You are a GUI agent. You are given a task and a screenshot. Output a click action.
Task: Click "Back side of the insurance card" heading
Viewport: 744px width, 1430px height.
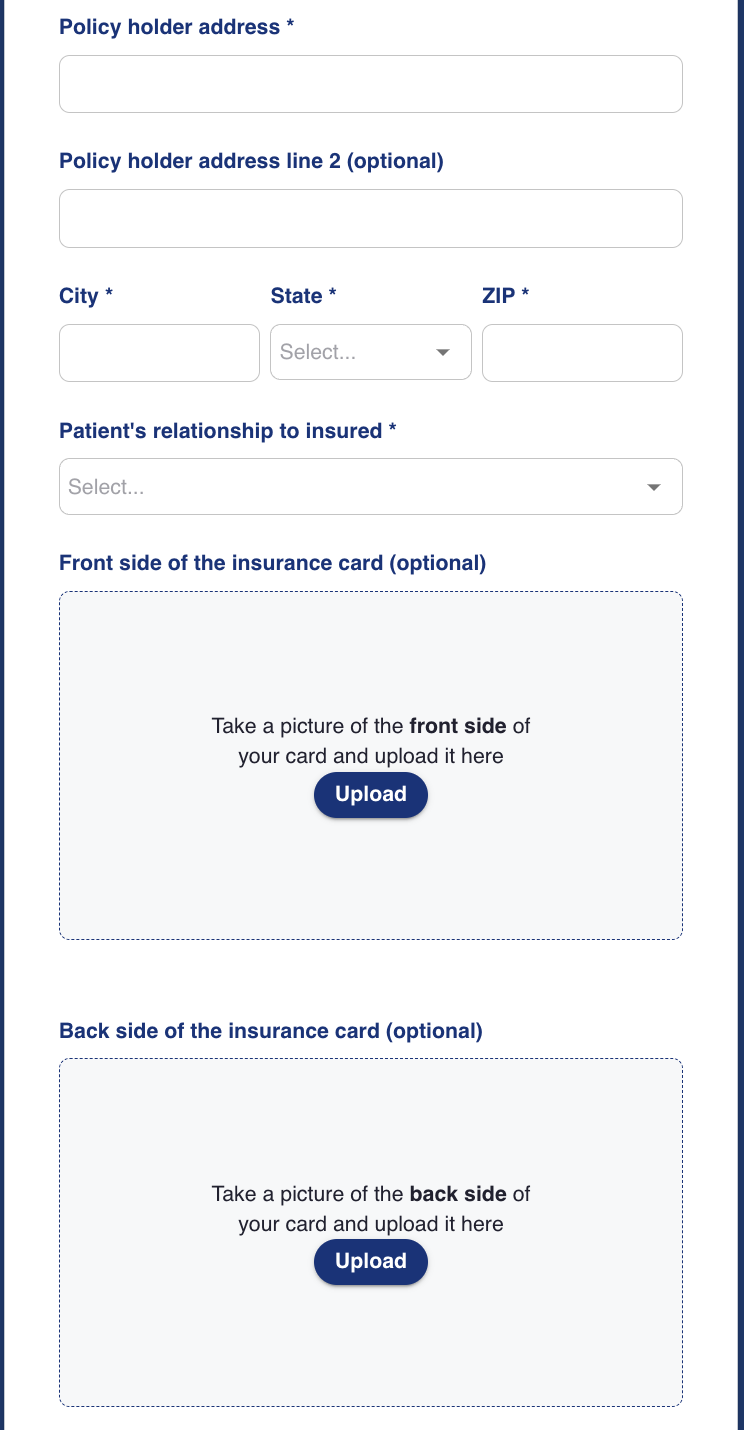271,1031
